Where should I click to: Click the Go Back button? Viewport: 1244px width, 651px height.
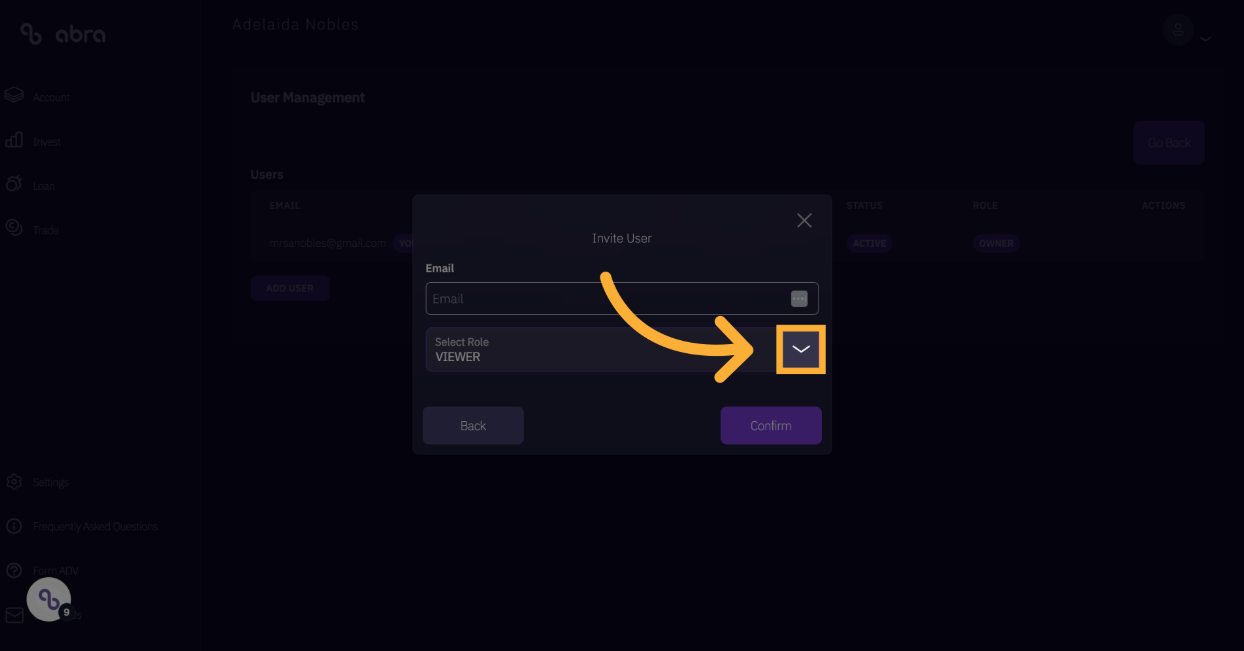(1169, 143)
